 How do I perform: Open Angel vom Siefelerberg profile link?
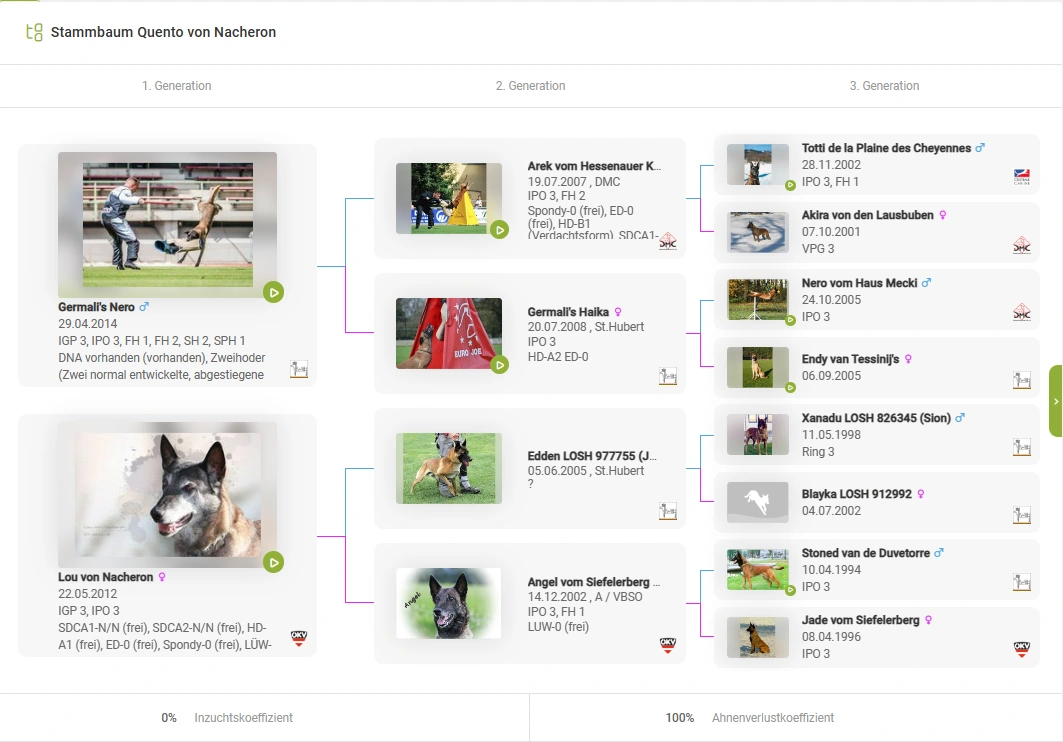593,582
